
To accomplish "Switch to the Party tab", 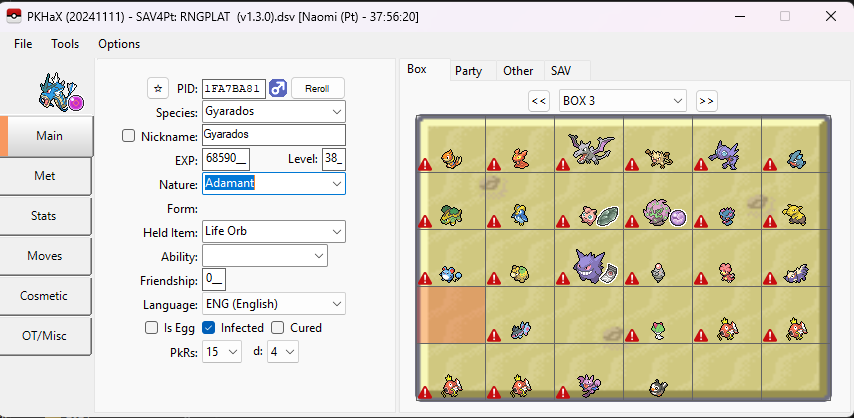I will click(x=468, y=71).
